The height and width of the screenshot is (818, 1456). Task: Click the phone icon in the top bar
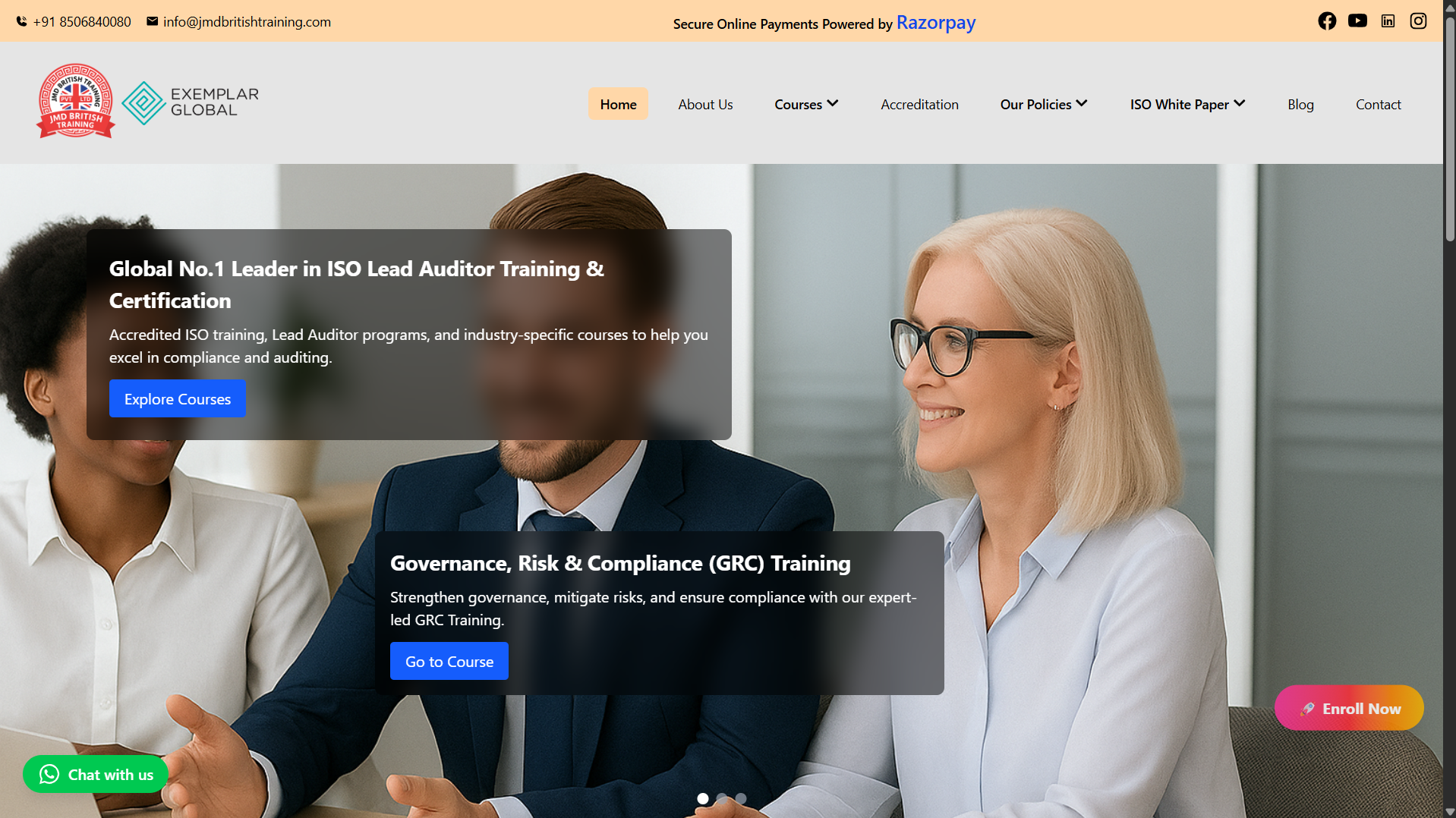pyautogui.click(x=20, y=21)
